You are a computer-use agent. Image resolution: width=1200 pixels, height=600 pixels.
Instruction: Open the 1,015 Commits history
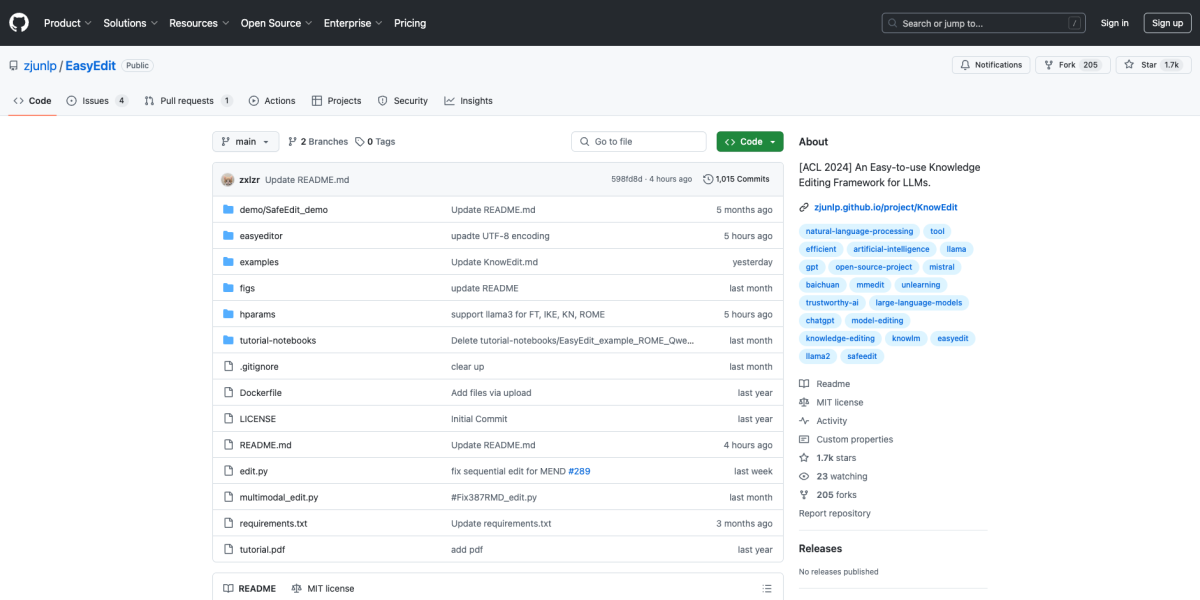pyautogui.click(x=736, y=179)
